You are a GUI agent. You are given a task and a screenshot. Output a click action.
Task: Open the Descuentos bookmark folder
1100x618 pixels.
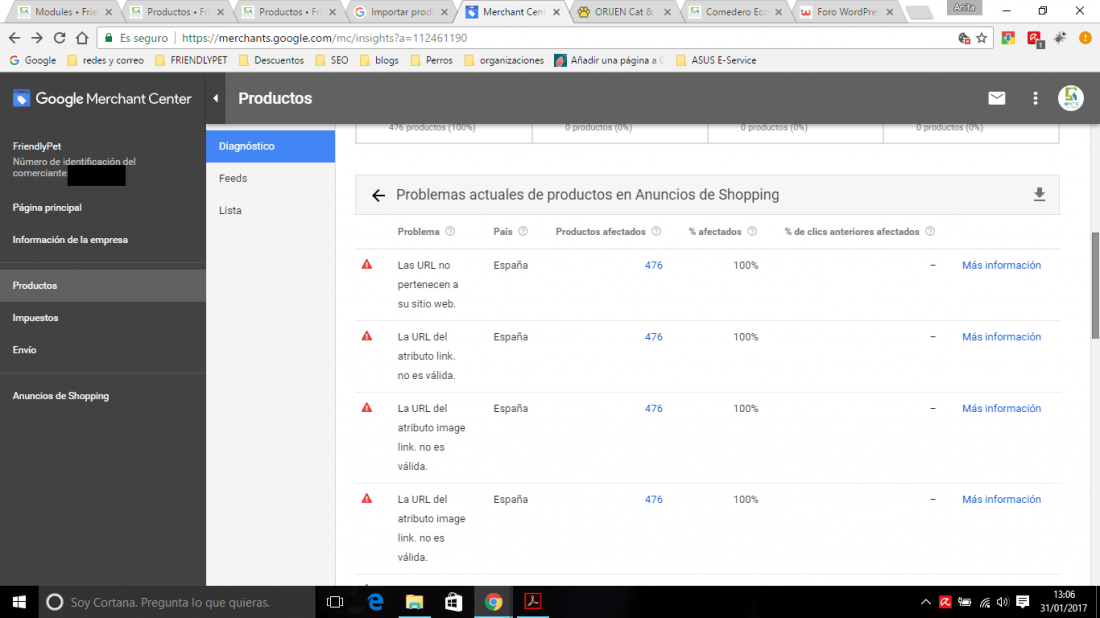click(x=271, y=60)
